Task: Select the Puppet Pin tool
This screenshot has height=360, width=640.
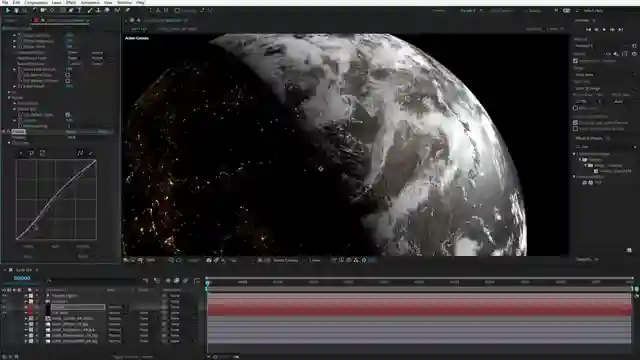Action: coord(127,10)
